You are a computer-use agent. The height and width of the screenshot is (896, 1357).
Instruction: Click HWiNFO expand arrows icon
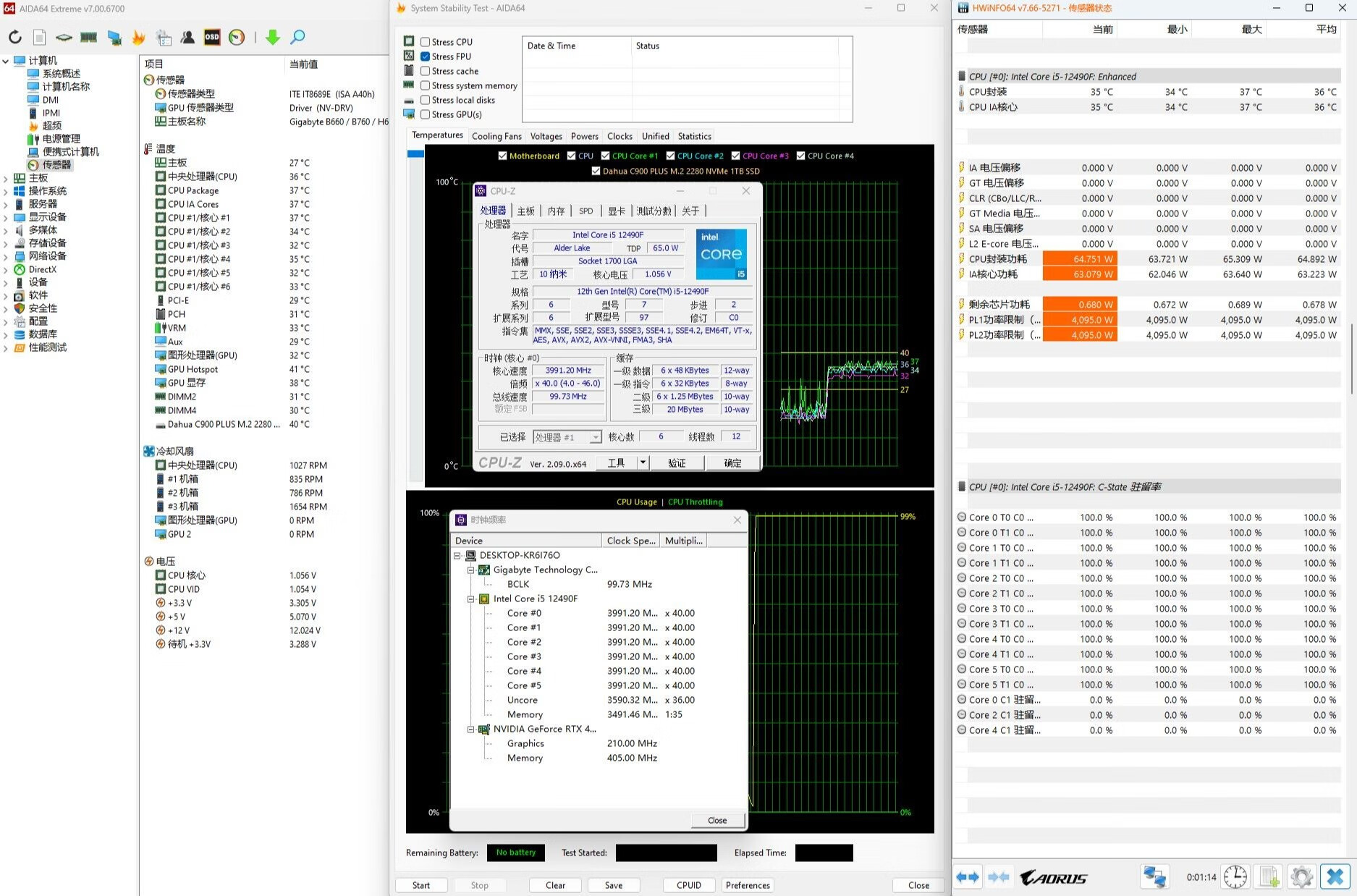[968, 877]
